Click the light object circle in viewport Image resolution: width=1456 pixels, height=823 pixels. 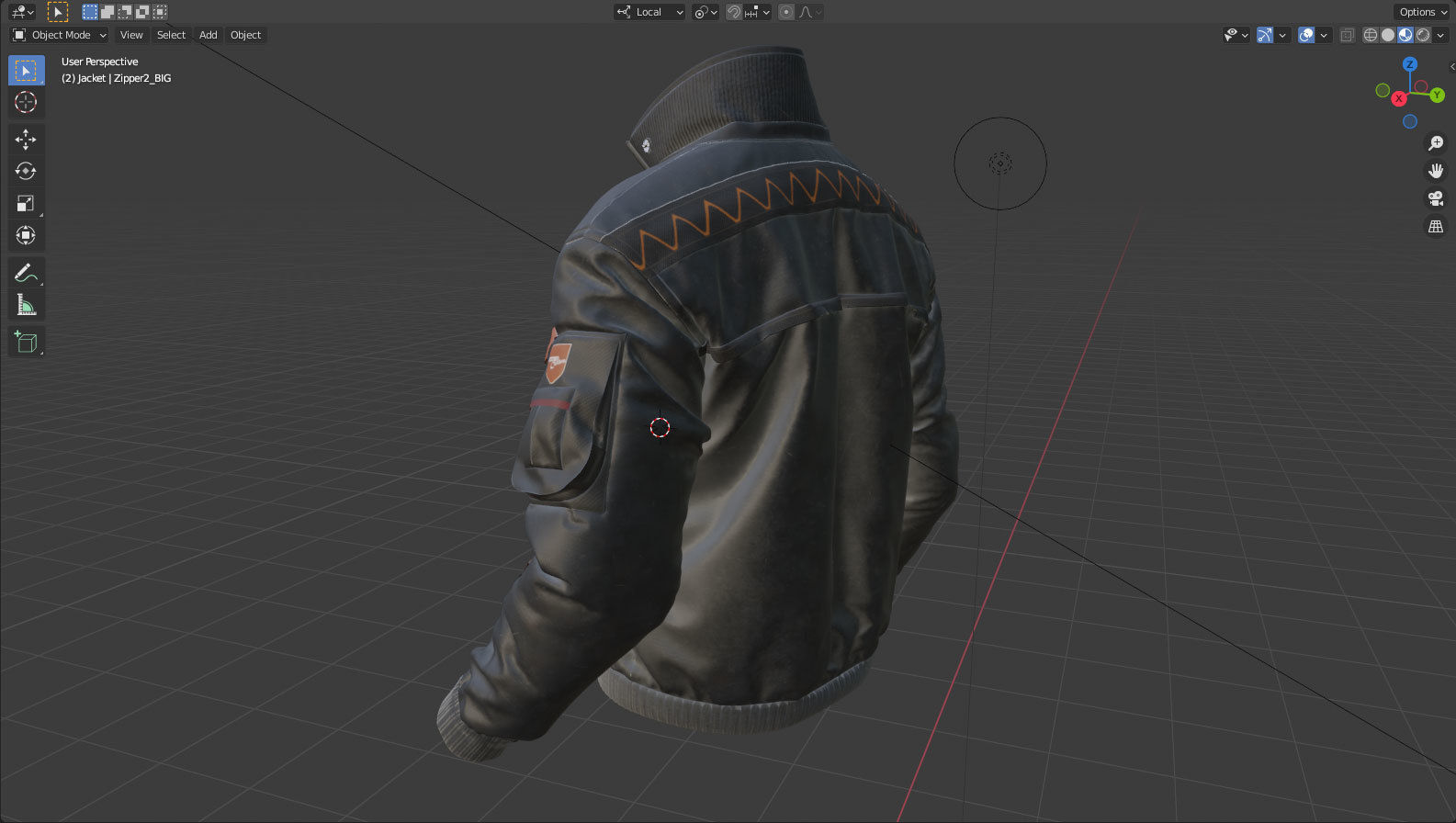[x=1000, y=163]
